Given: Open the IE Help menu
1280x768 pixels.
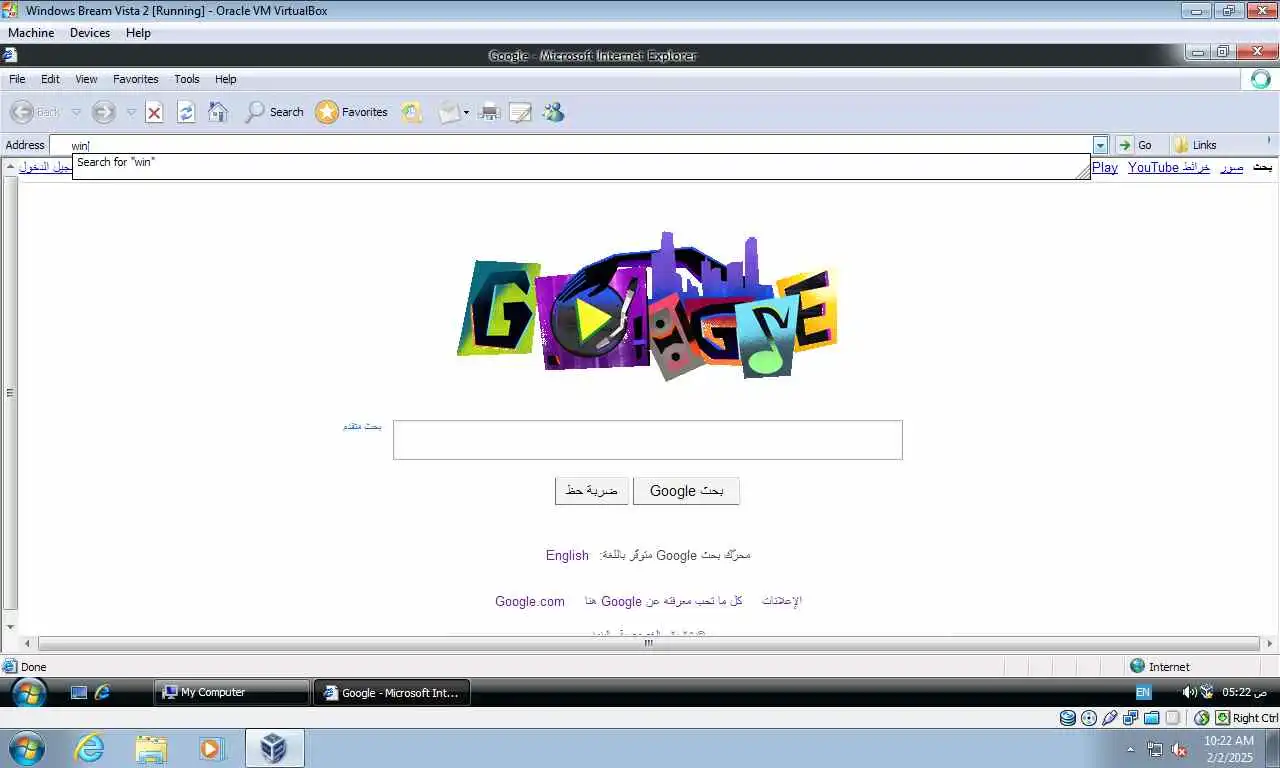Looking at the screenshot, I should [226, 79].
